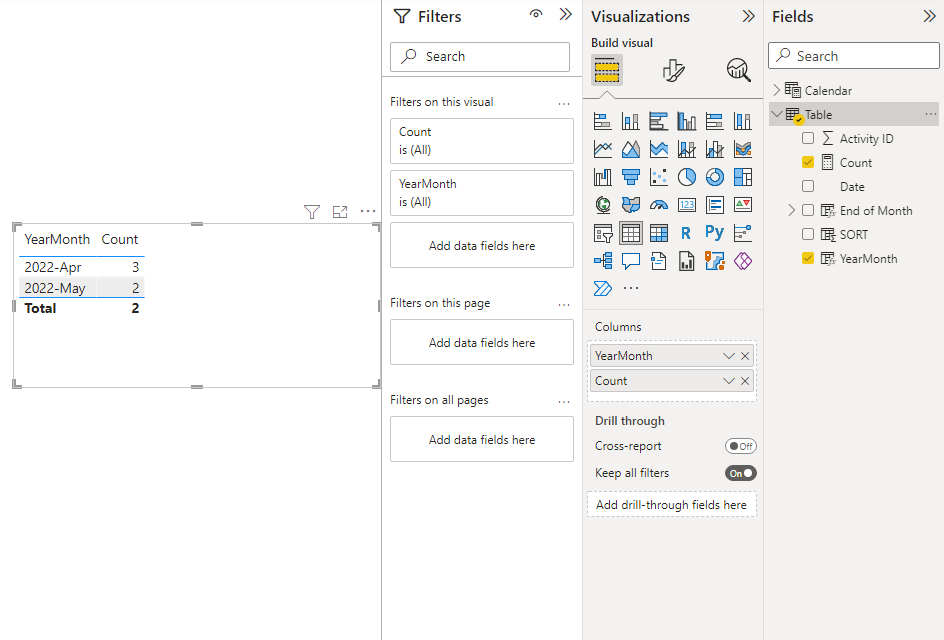Select the Slicer visual
This screenshot has width=944, height=640.
(603, 233)
